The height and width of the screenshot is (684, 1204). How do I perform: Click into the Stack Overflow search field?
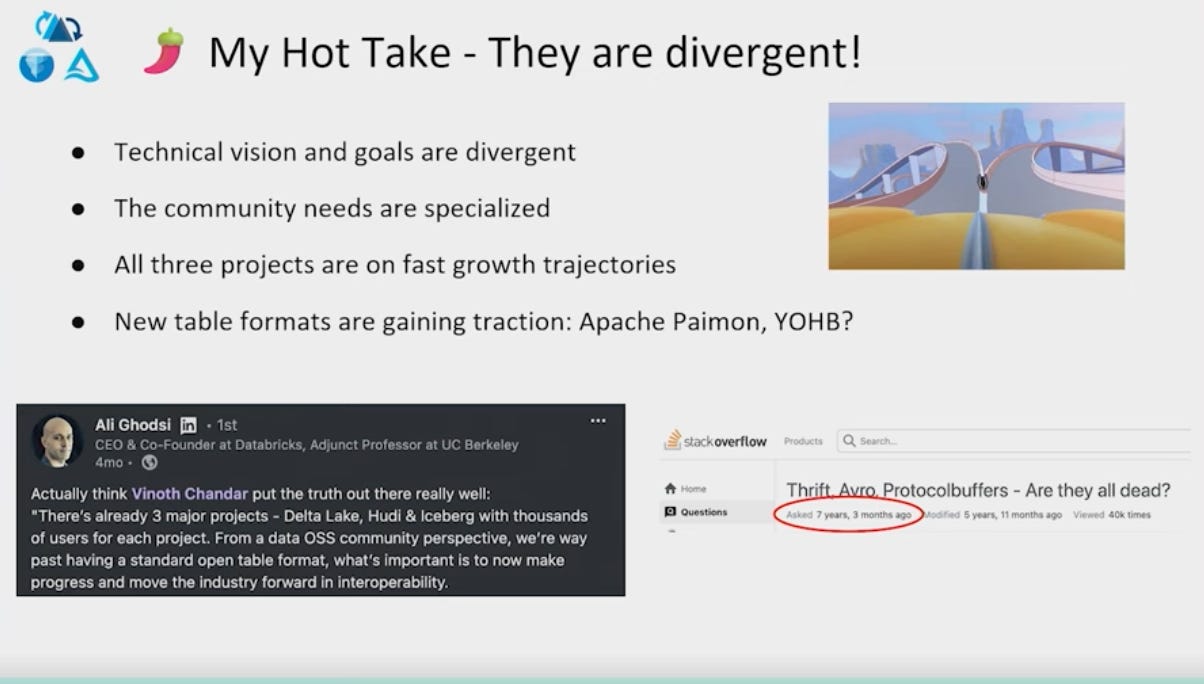(x=1015, y=441)
